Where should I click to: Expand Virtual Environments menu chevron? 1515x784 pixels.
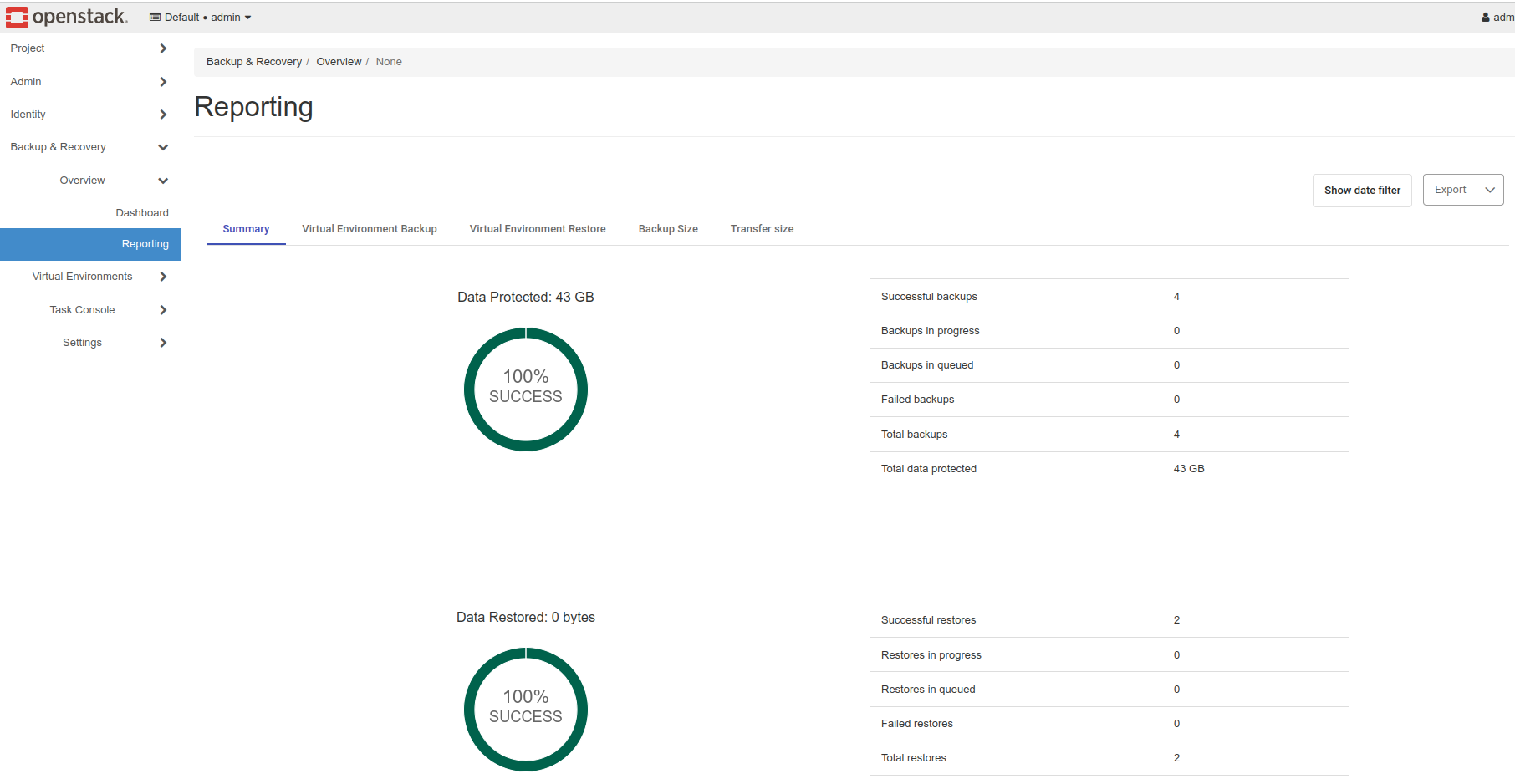tap(163, 277)
